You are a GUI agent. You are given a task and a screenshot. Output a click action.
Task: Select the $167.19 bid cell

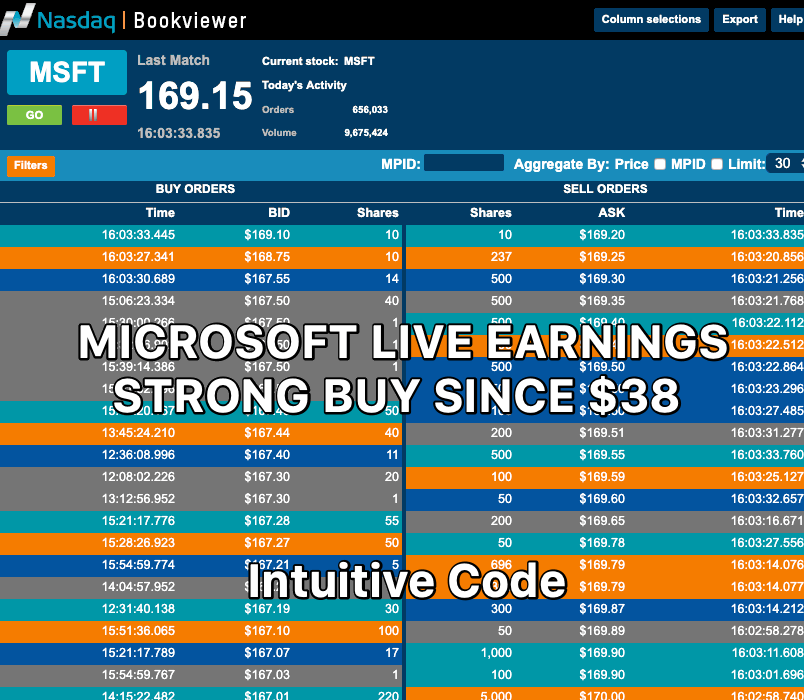click(x=267, y=609)
